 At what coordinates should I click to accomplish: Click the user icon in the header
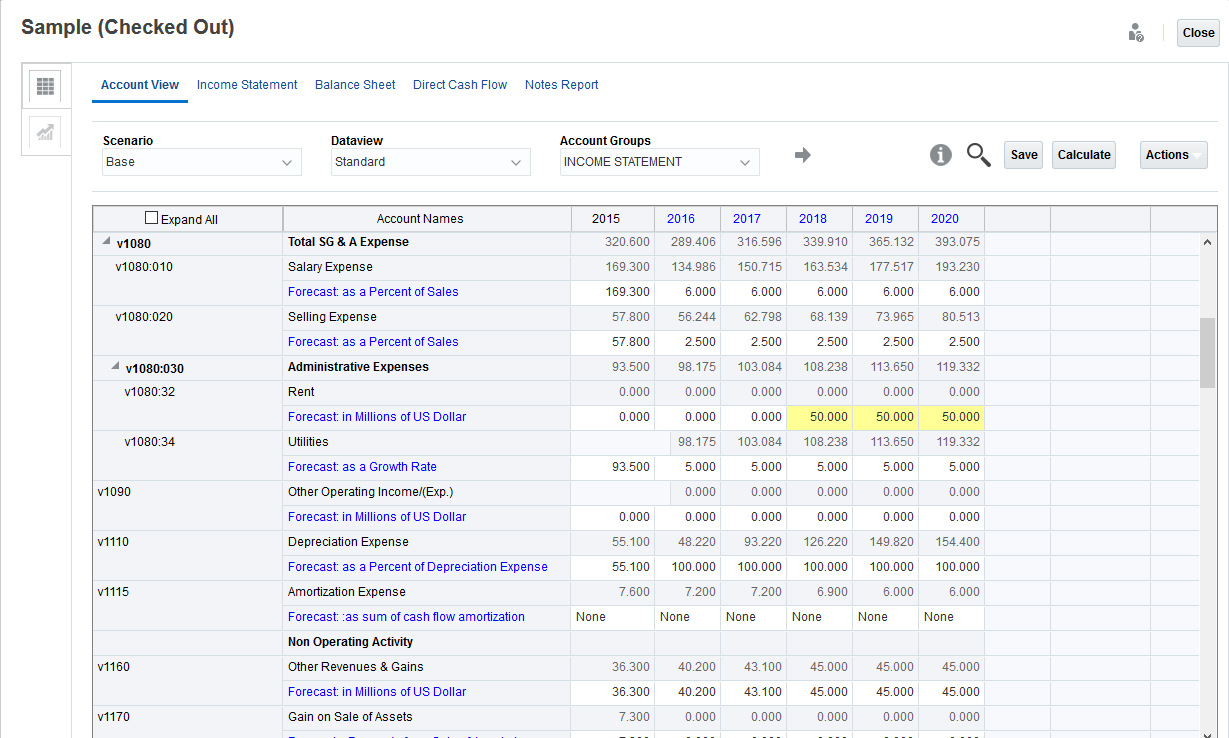1136,31
